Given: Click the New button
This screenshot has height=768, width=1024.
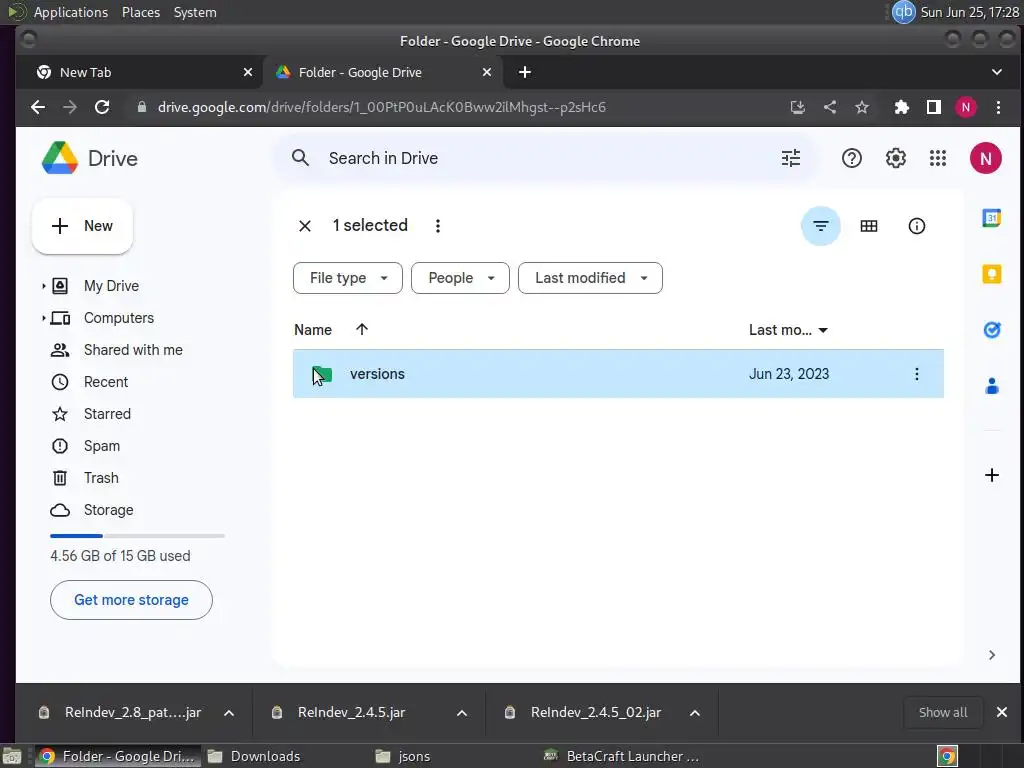Looking at the screenshot, I should tap(82, 226).
